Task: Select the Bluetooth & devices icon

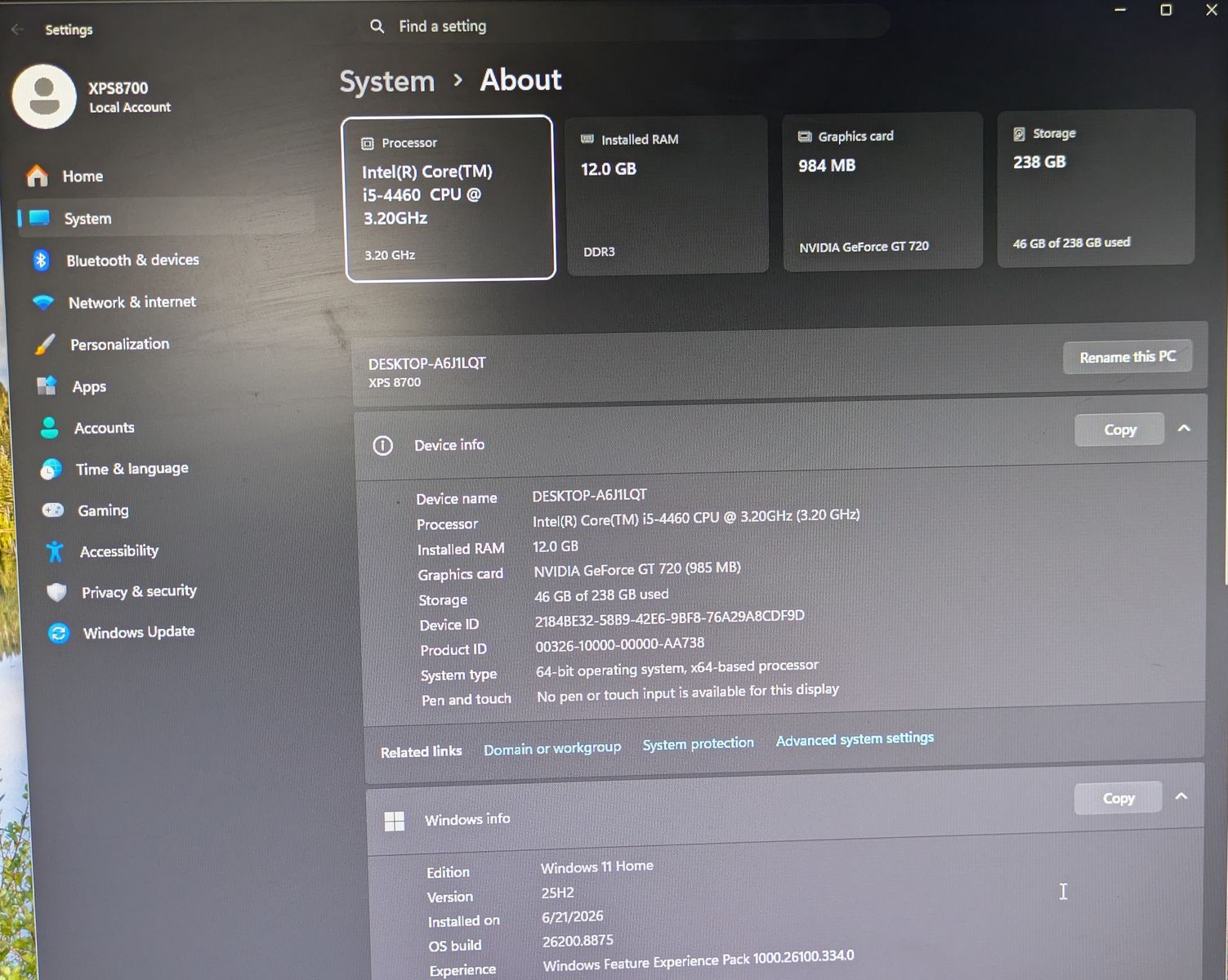Action: pos(42,260)
